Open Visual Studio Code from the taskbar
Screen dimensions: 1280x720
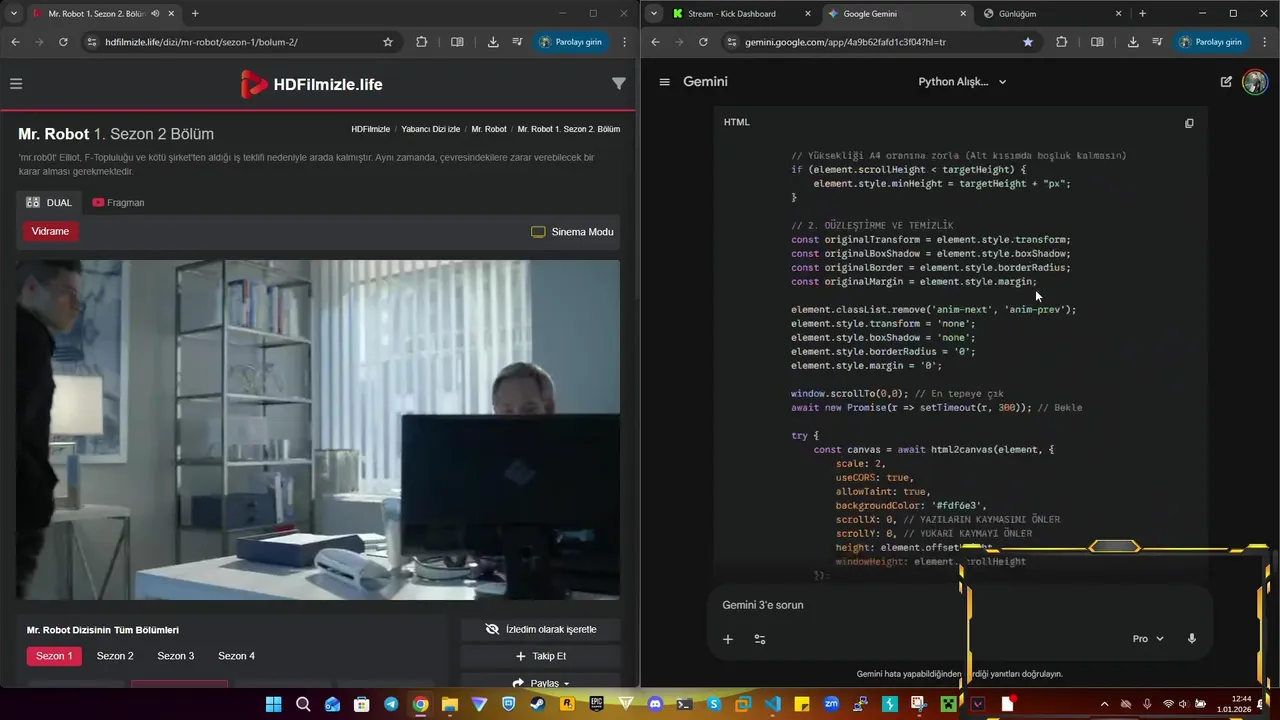[x=773, y=704]
